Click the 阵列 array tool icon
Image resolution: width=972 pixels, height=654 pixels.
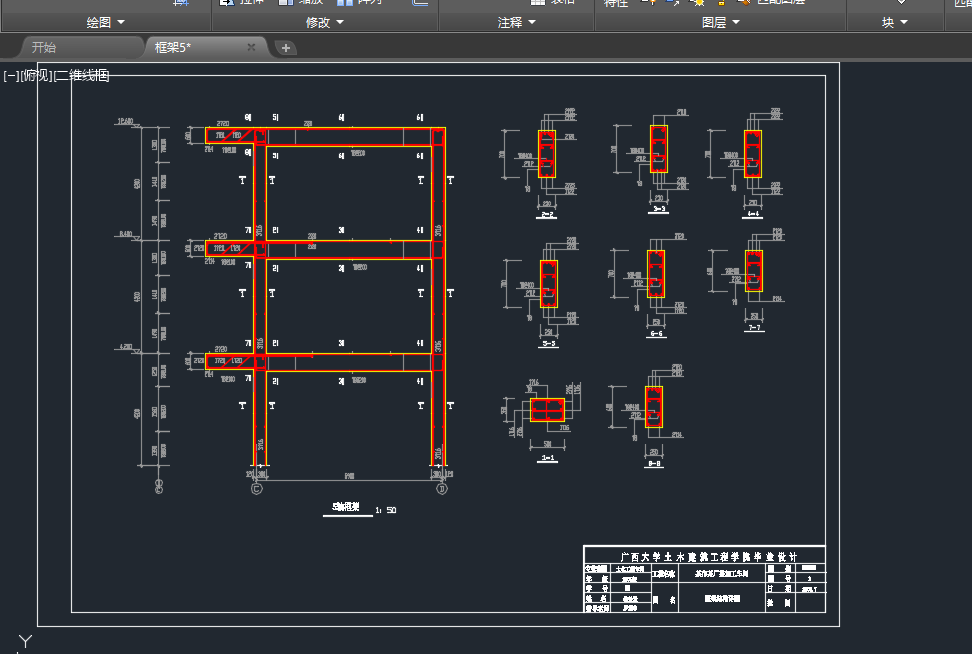345,2
